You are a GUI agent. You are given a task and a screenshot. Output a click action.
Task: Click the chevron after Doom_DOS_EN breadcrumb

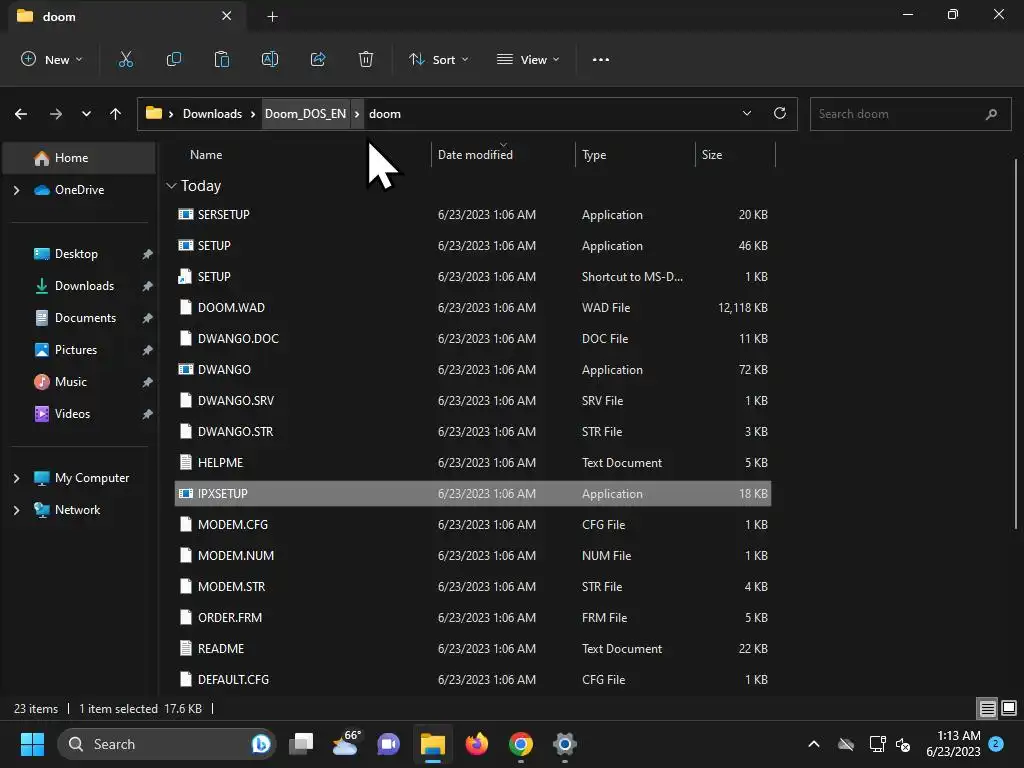coord(357,114)
